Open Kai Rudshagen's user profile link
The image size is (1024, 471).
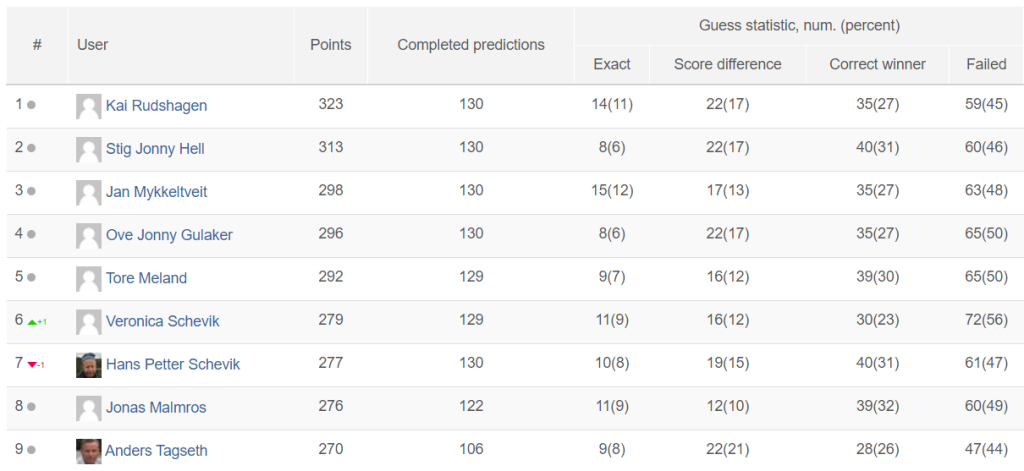click(x=156, y=105)
